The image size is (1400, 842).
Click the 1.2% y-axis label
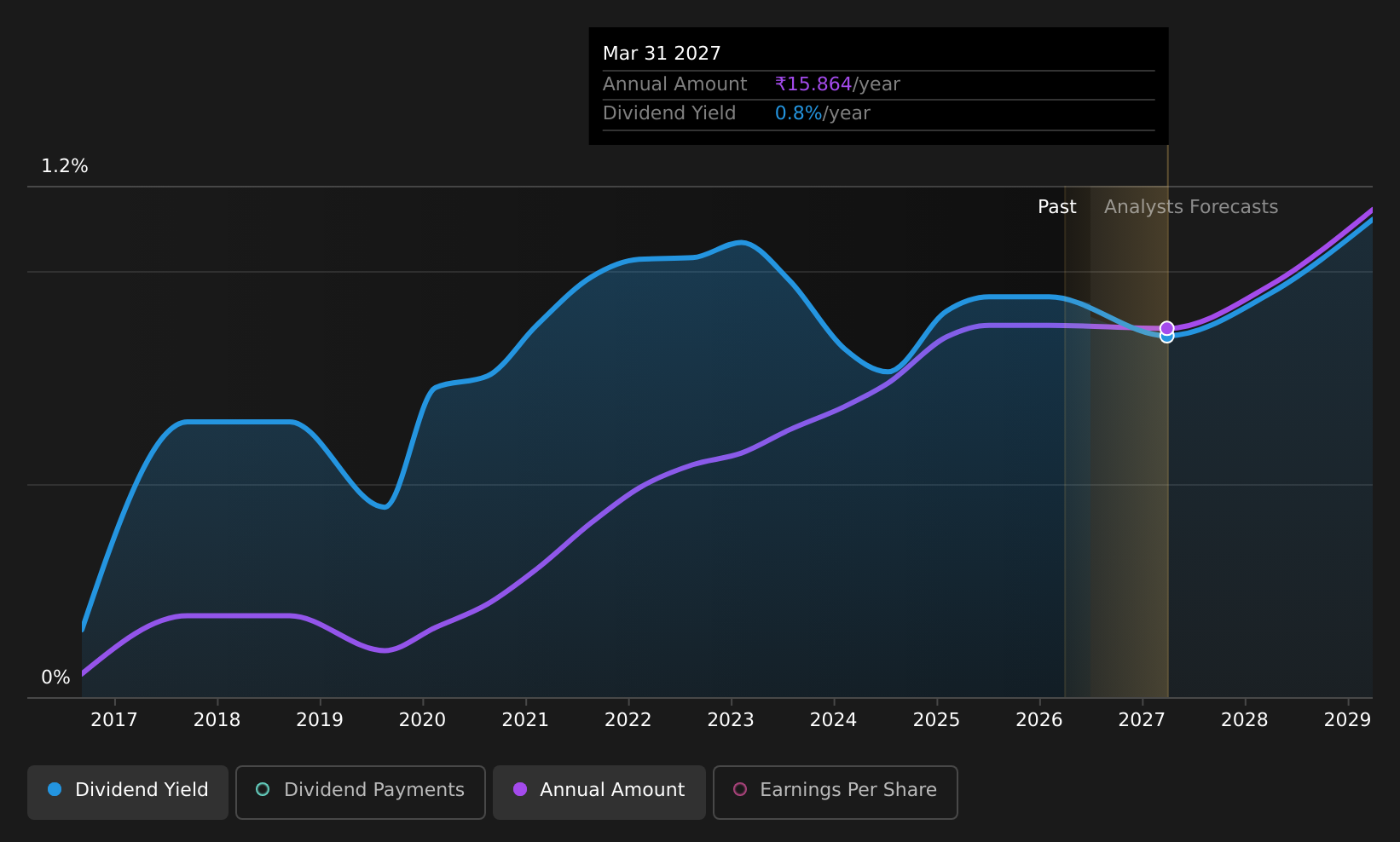click(x=65, y=166)
